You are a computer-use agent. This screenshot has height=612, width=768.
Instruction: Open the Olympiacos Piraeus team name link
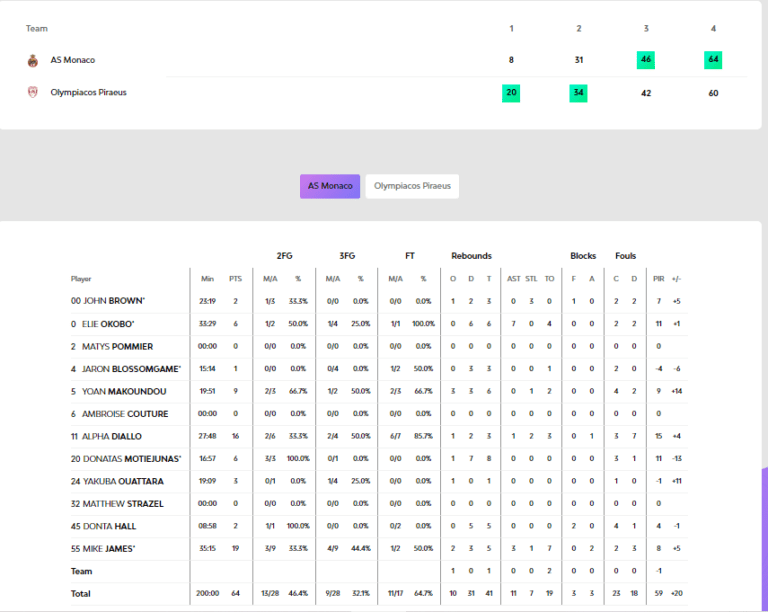tap(88, 93)
